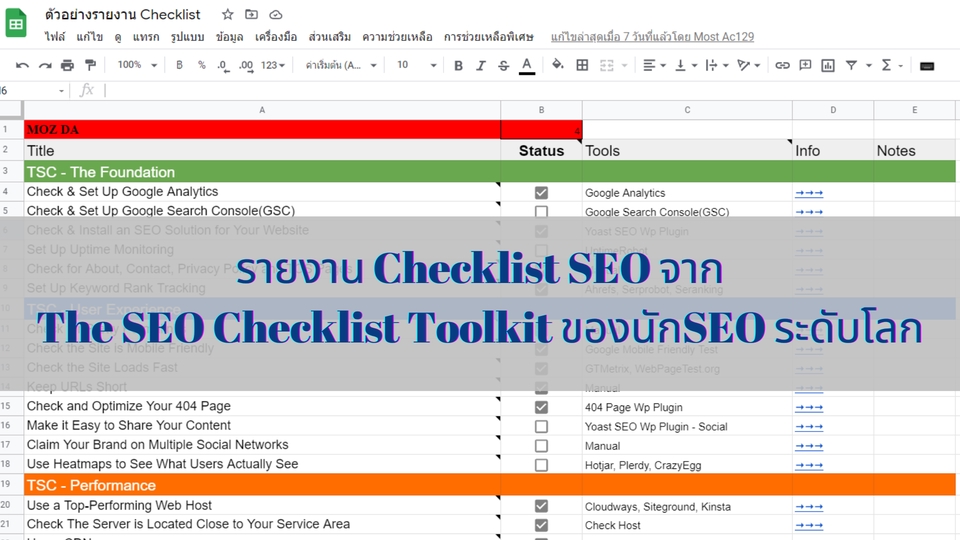Image resolution: width=960 pixels, height=540 pixels.
Task: Star the document
Action: point(228,14)
